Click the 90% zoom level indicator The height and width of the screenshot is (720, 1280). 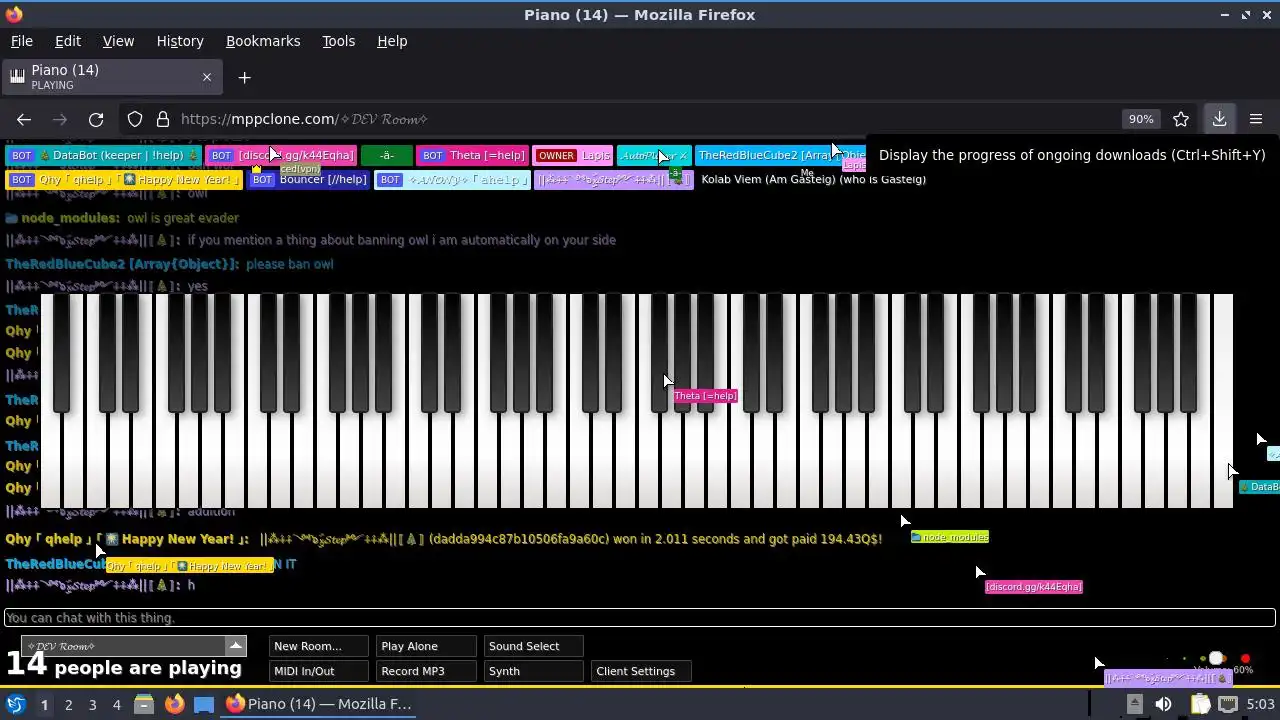1141,119
